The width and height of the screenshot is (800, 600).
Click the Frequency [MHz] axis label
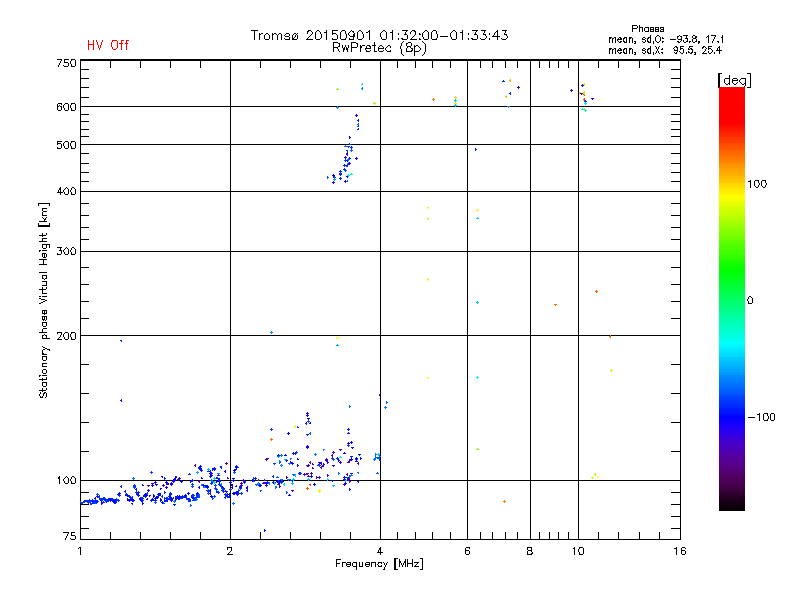(379, 564)
